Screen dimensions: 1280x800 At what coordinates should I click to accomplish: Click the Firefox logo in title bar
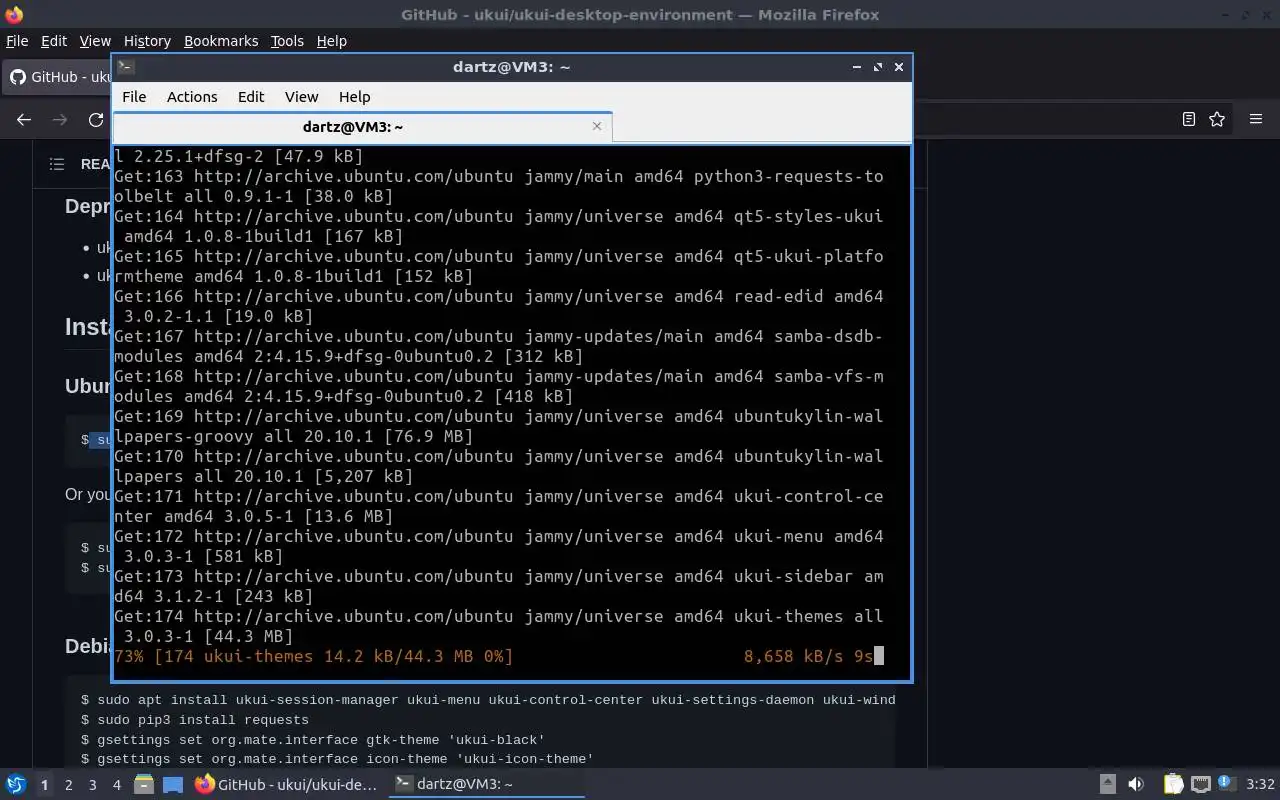13,14
